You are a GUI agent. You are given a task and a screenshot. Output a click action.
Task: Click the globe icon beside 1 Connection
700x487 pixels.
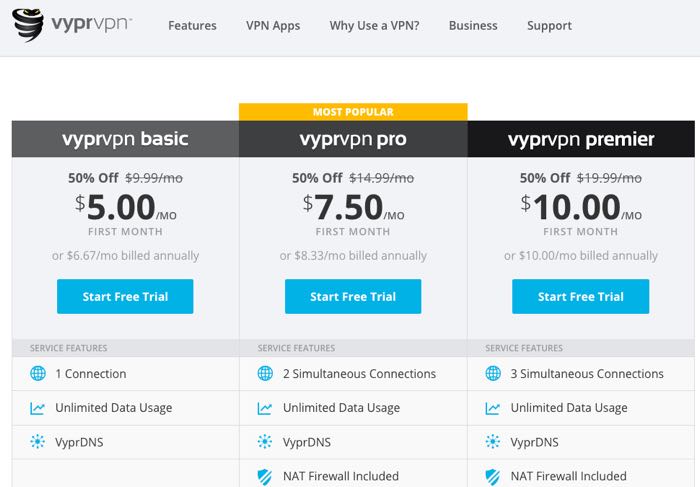[38, 373]
